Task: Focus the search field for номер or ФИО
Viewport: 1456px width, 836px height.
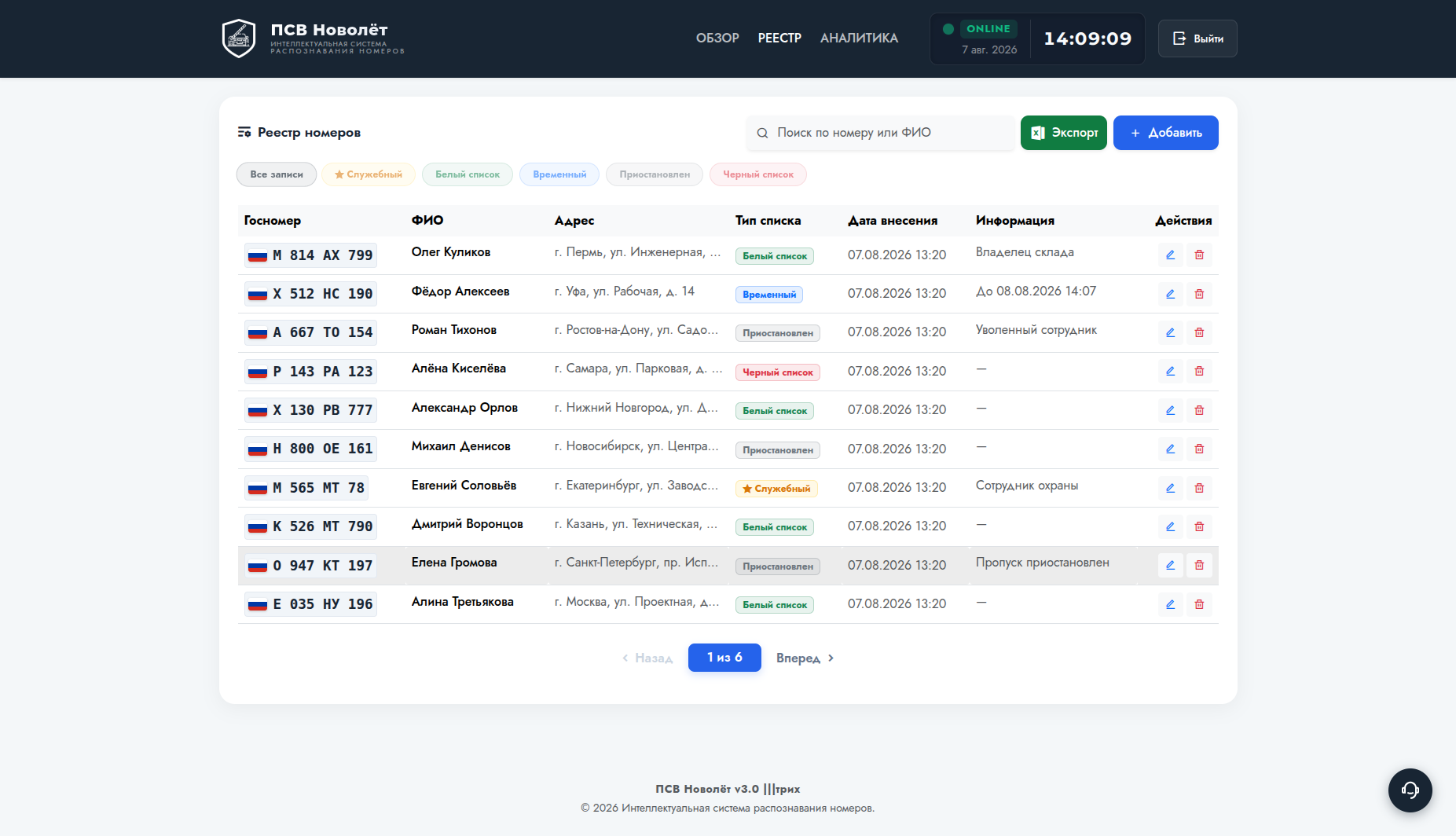Action: [x=881, y=133]
